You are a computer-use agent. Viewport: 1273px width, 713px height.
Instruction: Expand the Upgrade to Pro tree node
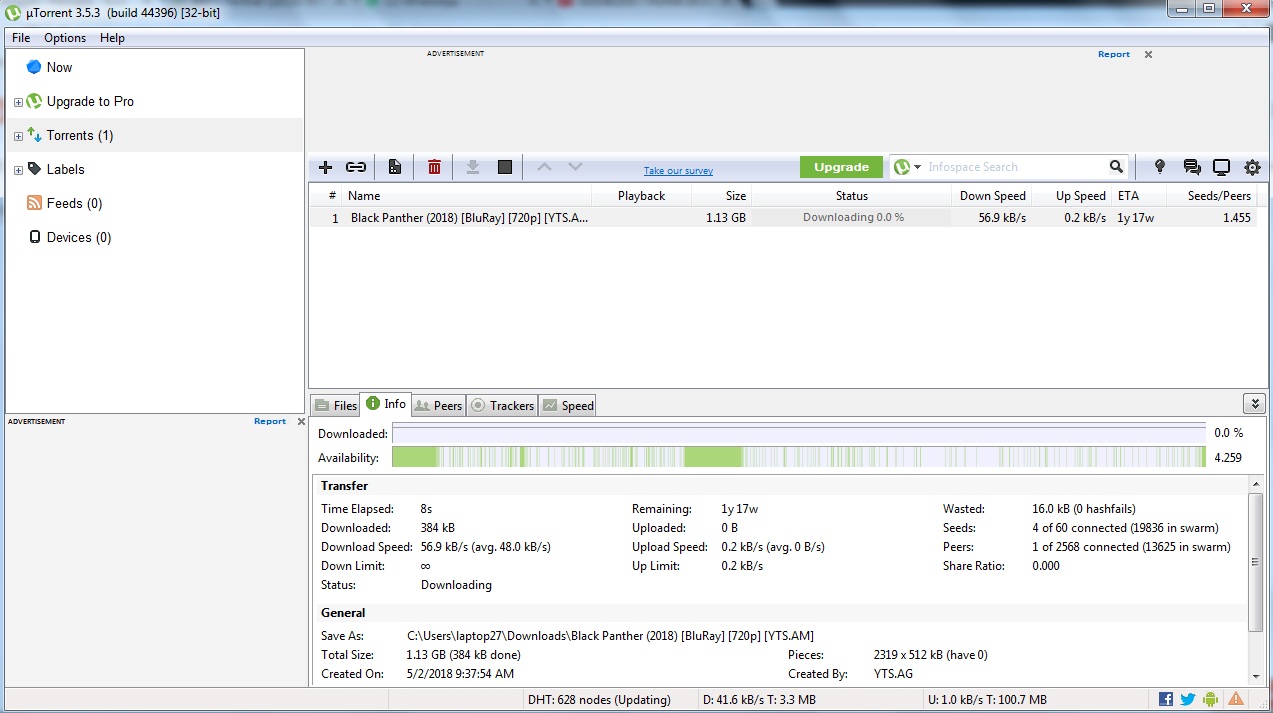coord(18,102)
